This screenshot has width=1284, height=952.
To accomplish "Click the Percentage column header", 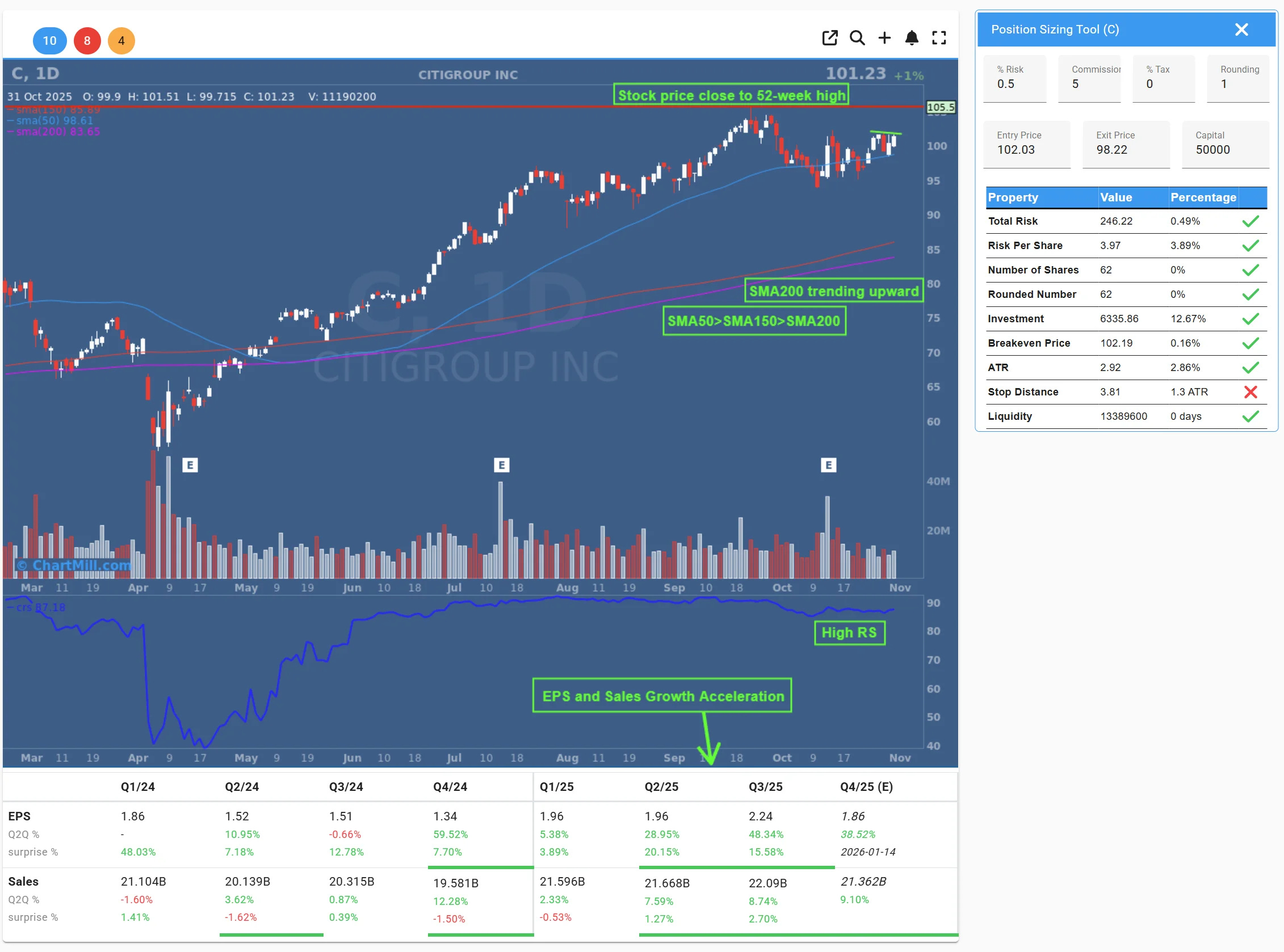I will pos(1203,197).
